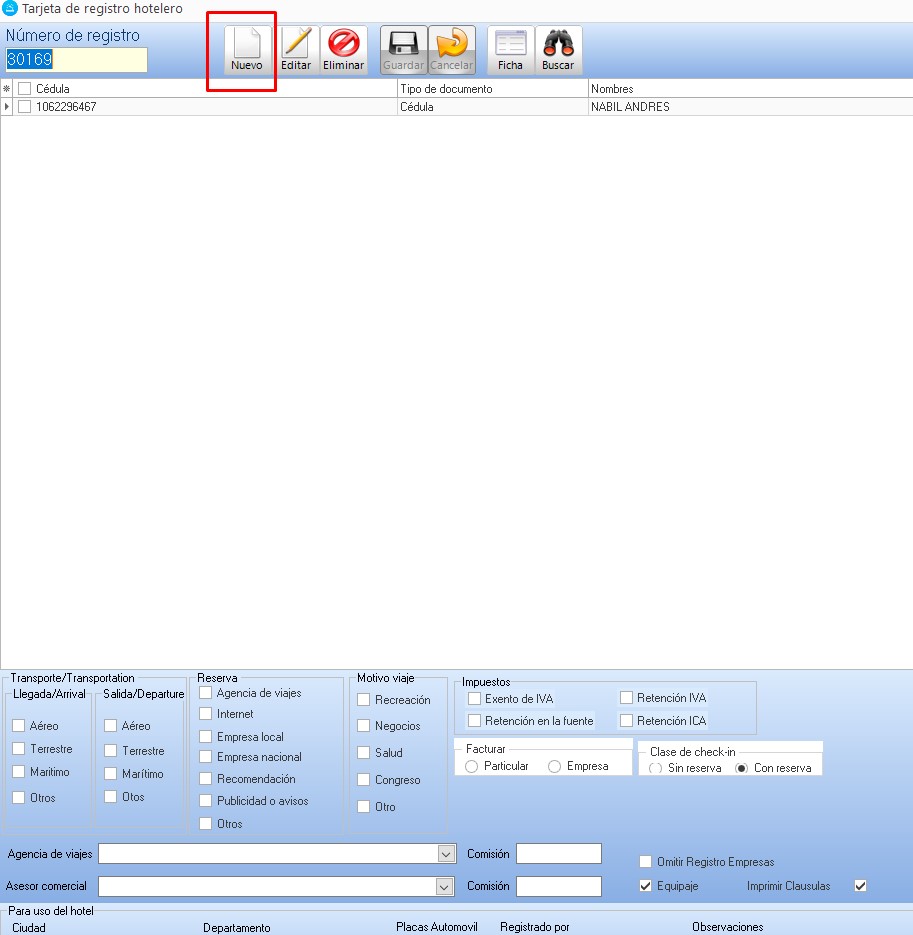Expand the Agencia de viajes dropdown
Image resolution: width=913 pixels, height=935 pixels.
pos(446,854)
